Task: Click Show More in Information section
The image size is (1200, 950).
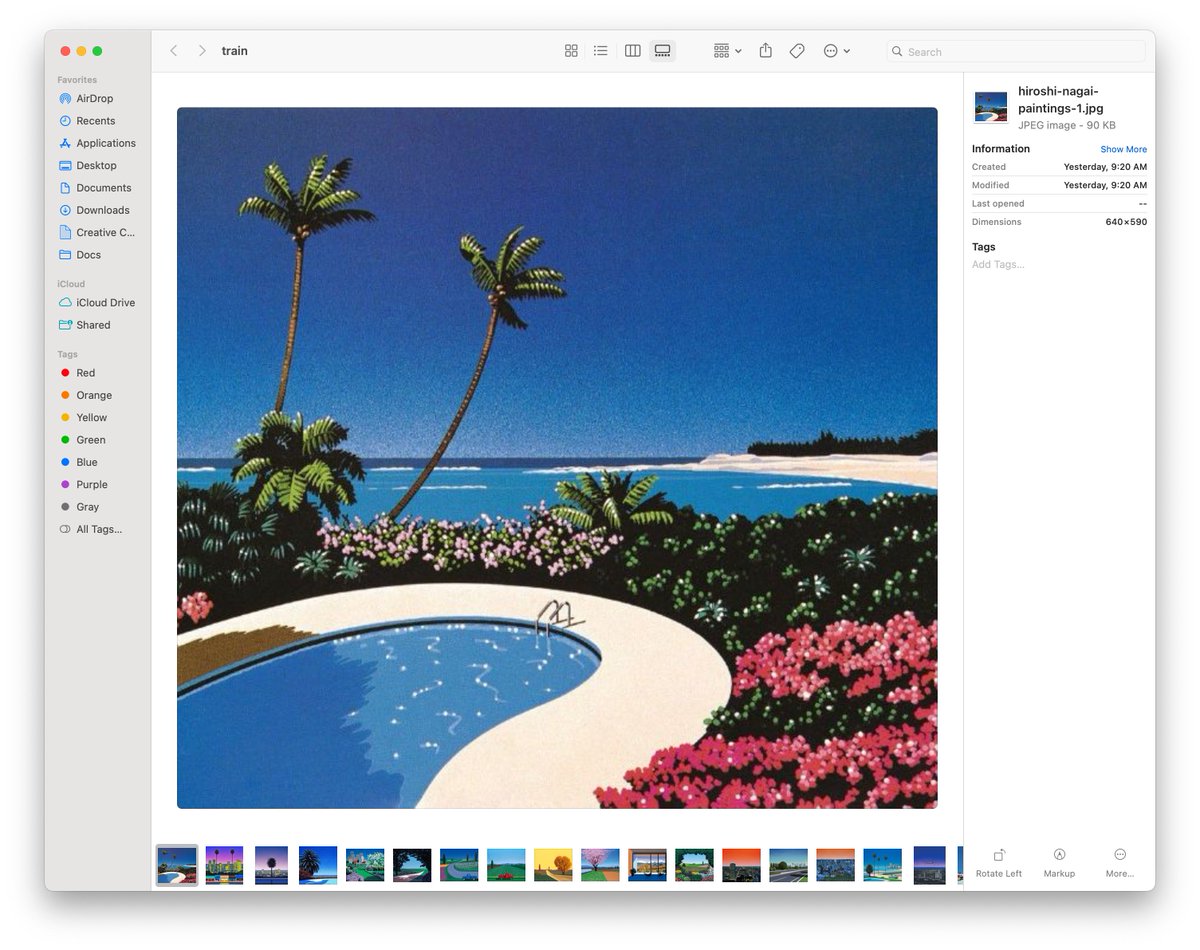Action: pos(1123,149)
